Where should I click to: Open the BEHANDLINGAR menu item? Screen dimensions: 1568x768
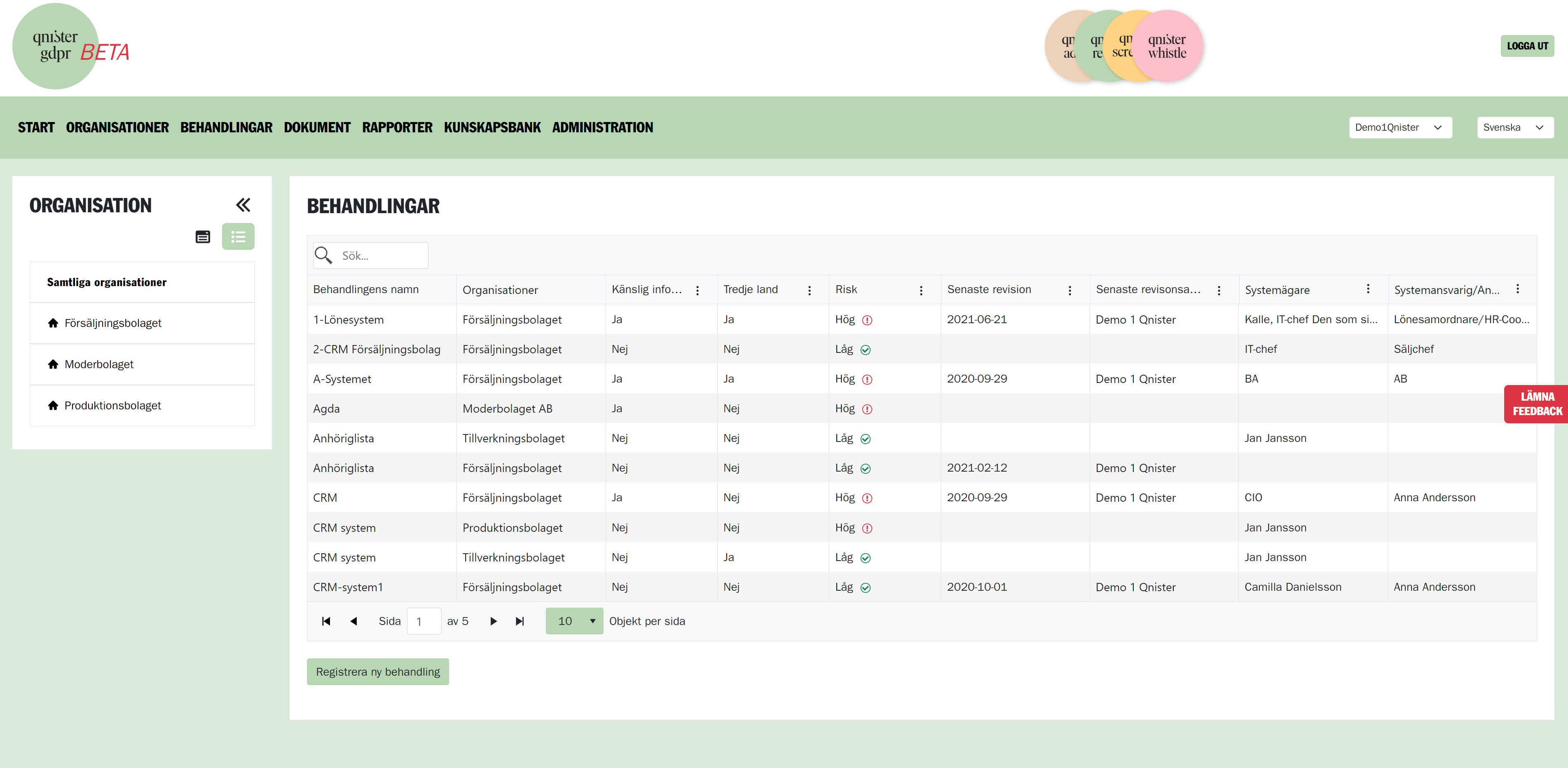pyautogui.click(x=227, y=127)
